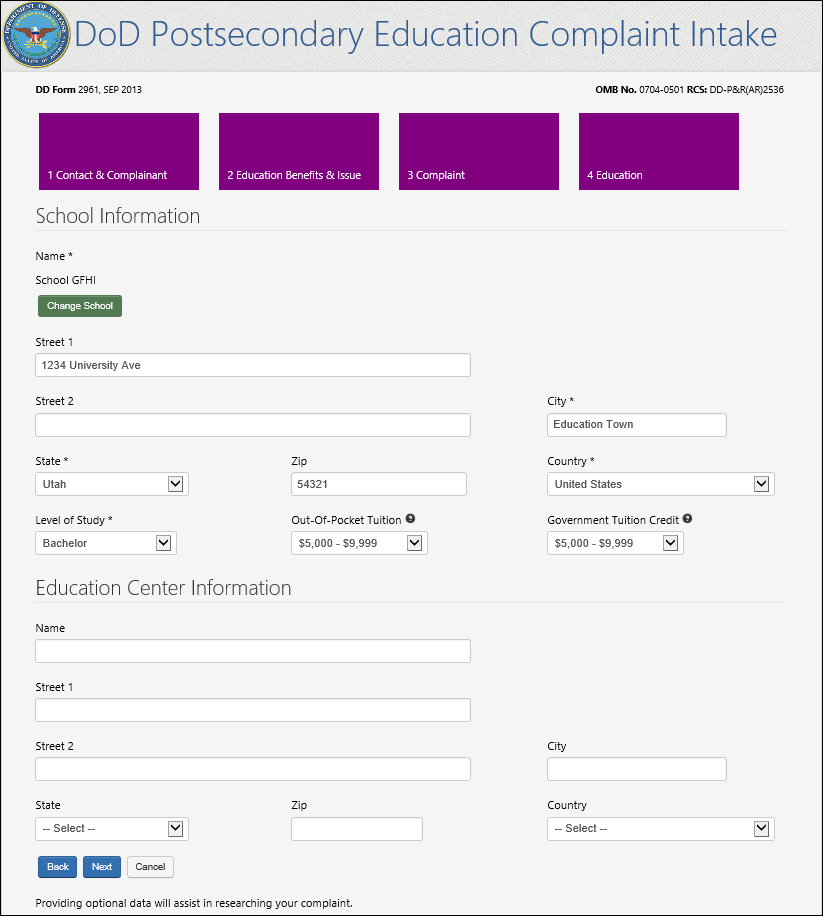Open the Education Center State dropdown
The height and width of the screenshot is (916, 823).
pos(112,829)
